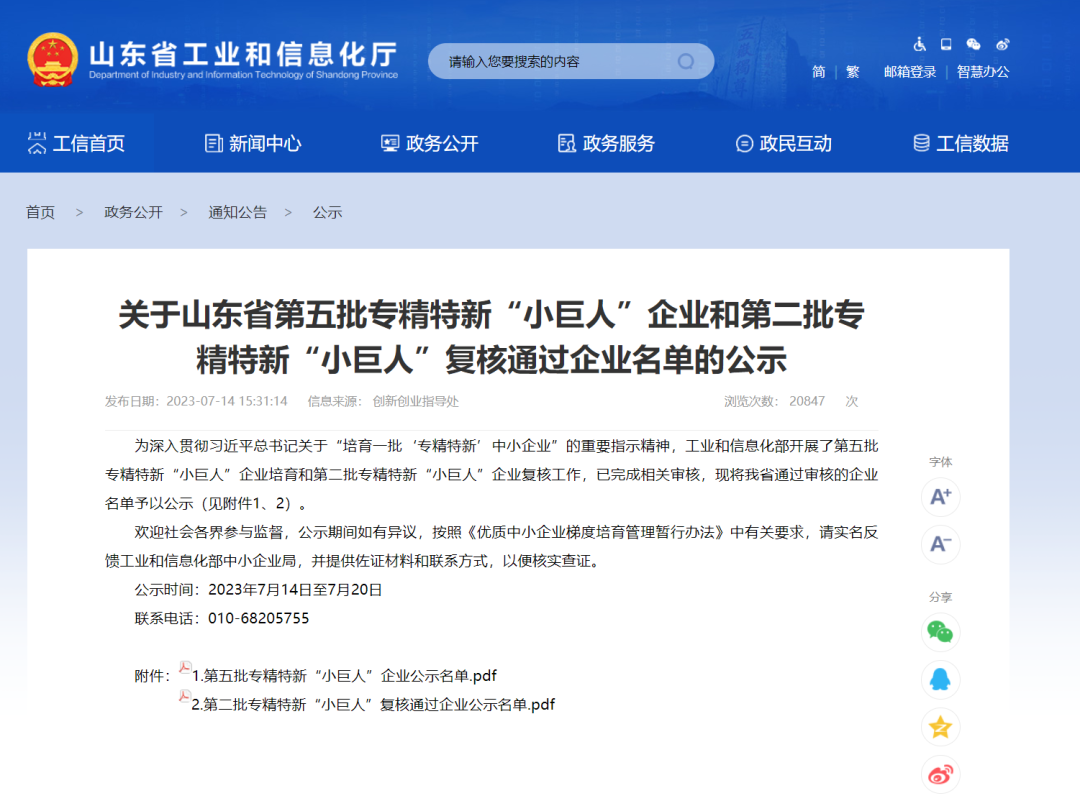Switch to Traditional Chinese (繁)
This screenshot has width=1080, height=806.
pyautogui.click(x=852, y=72)
